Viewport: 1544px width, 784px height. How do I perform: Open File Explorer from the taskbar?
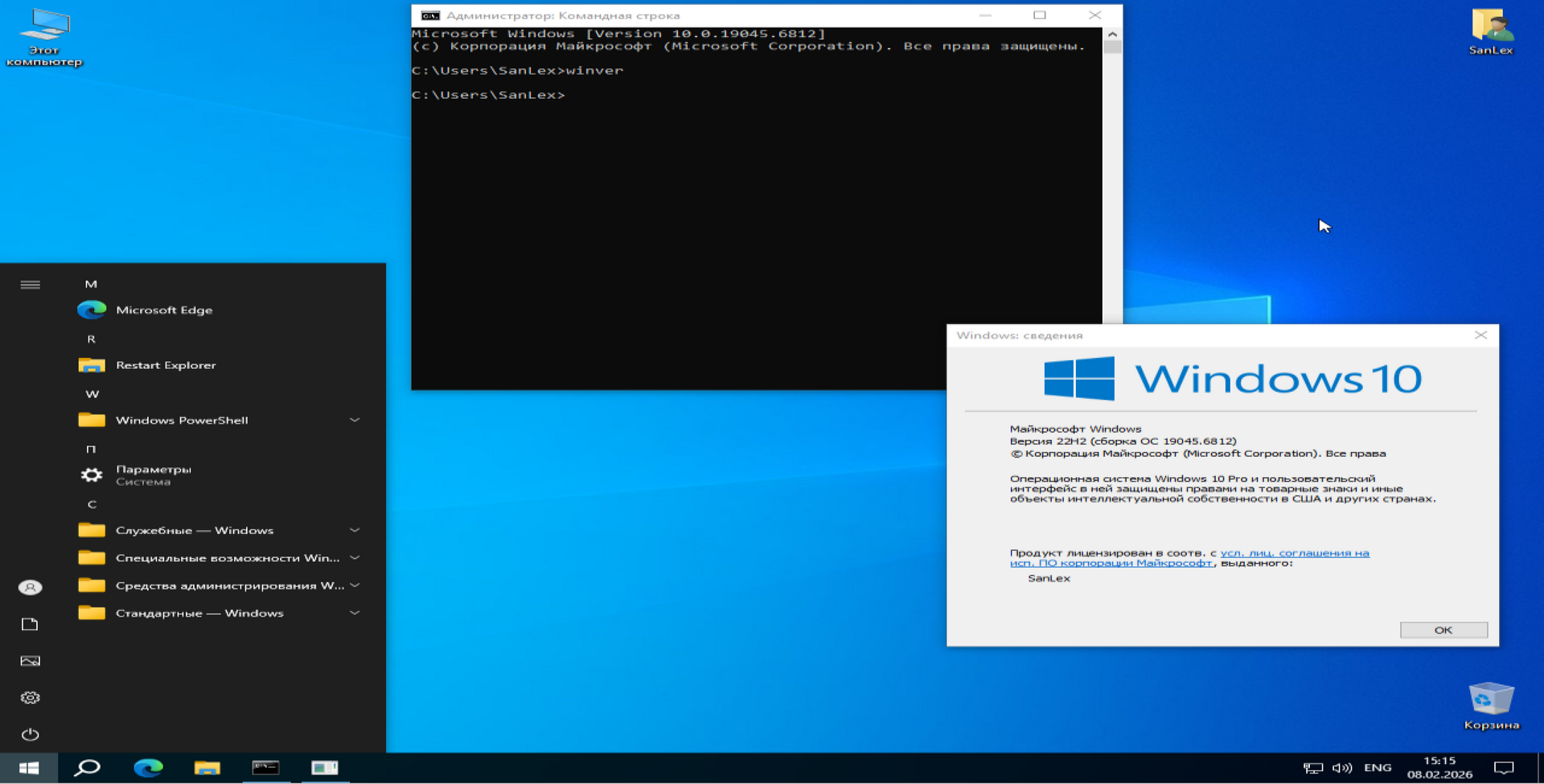click(x=207, y=768)
